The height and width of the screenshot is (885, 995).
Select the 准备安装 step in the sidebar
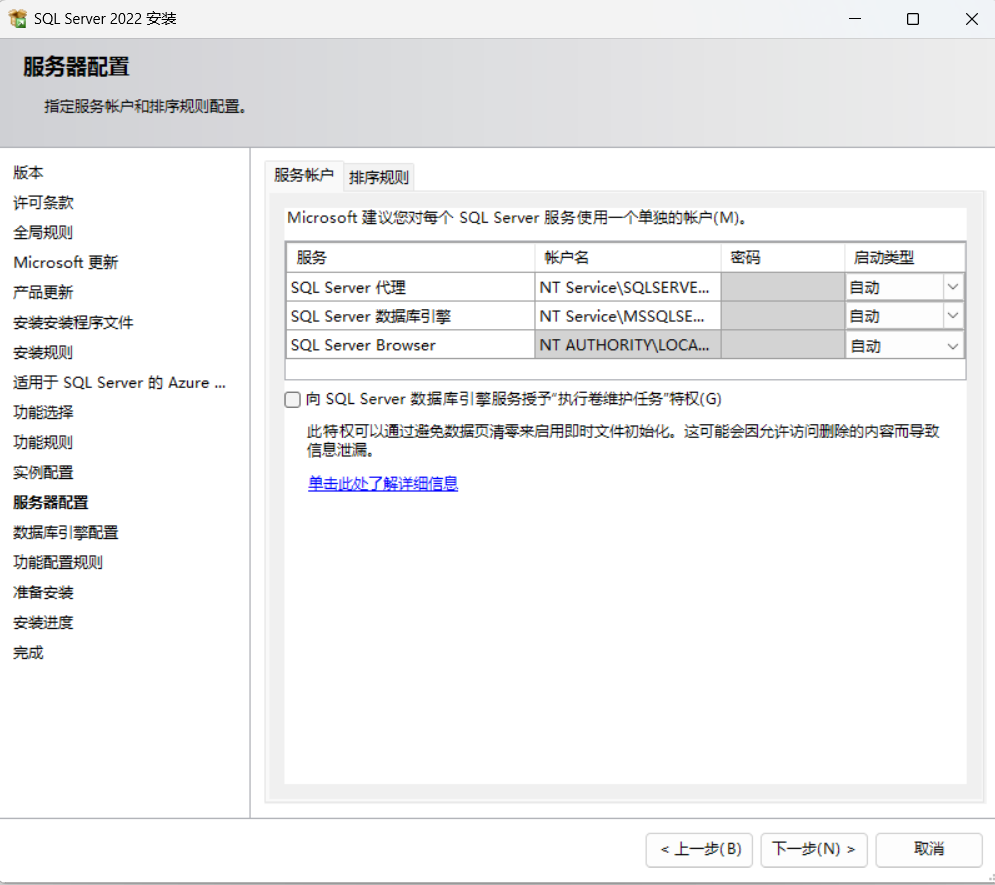pyautogui.click(x=43, y=593)
